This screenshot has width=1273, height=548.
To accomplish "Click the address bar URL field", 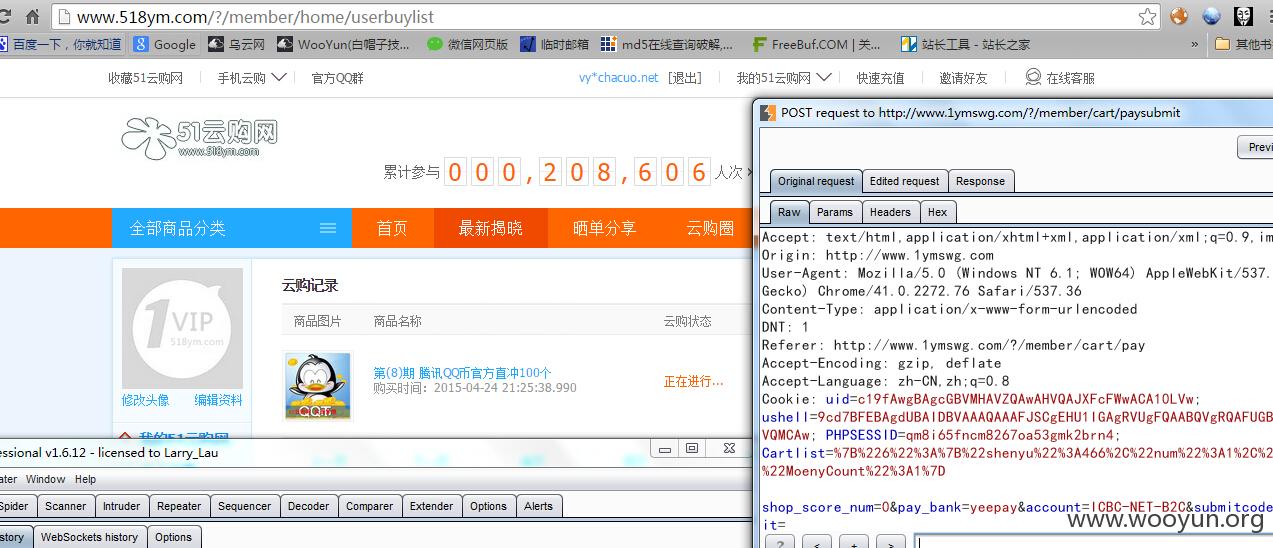I will tap(595, 16).
